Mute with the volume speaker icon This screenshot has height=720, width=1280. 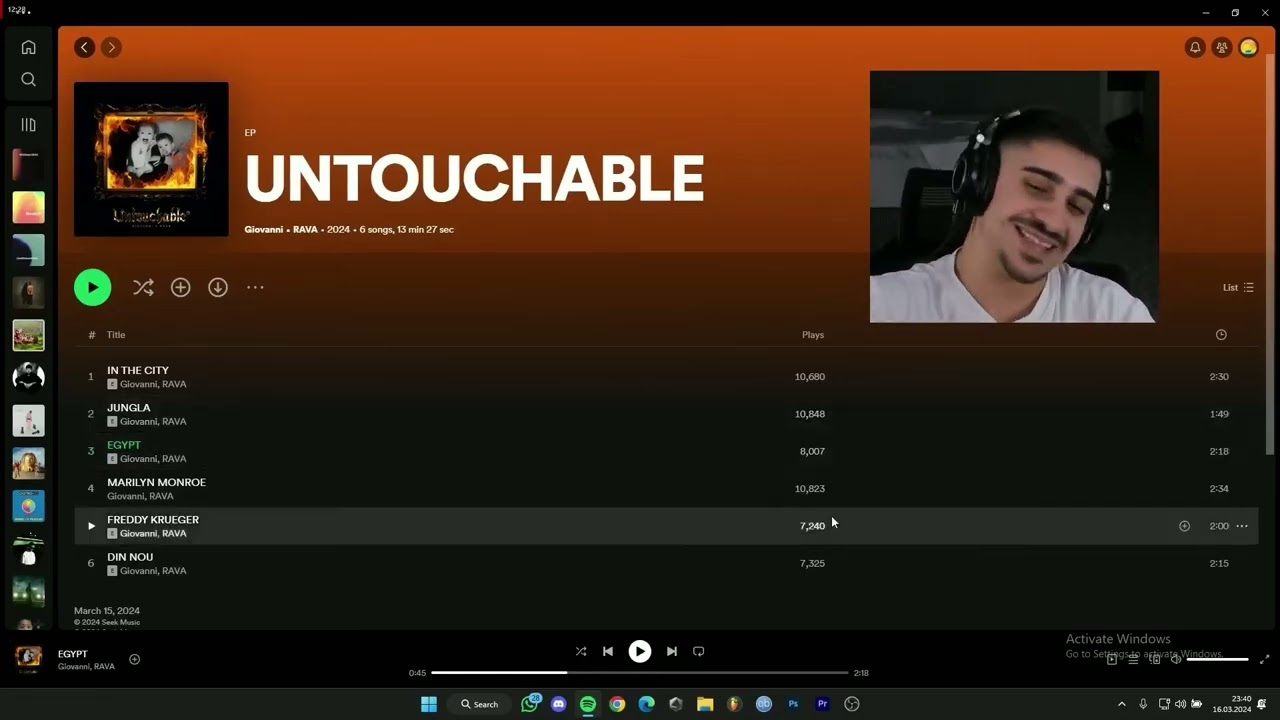pos(1176,659)
